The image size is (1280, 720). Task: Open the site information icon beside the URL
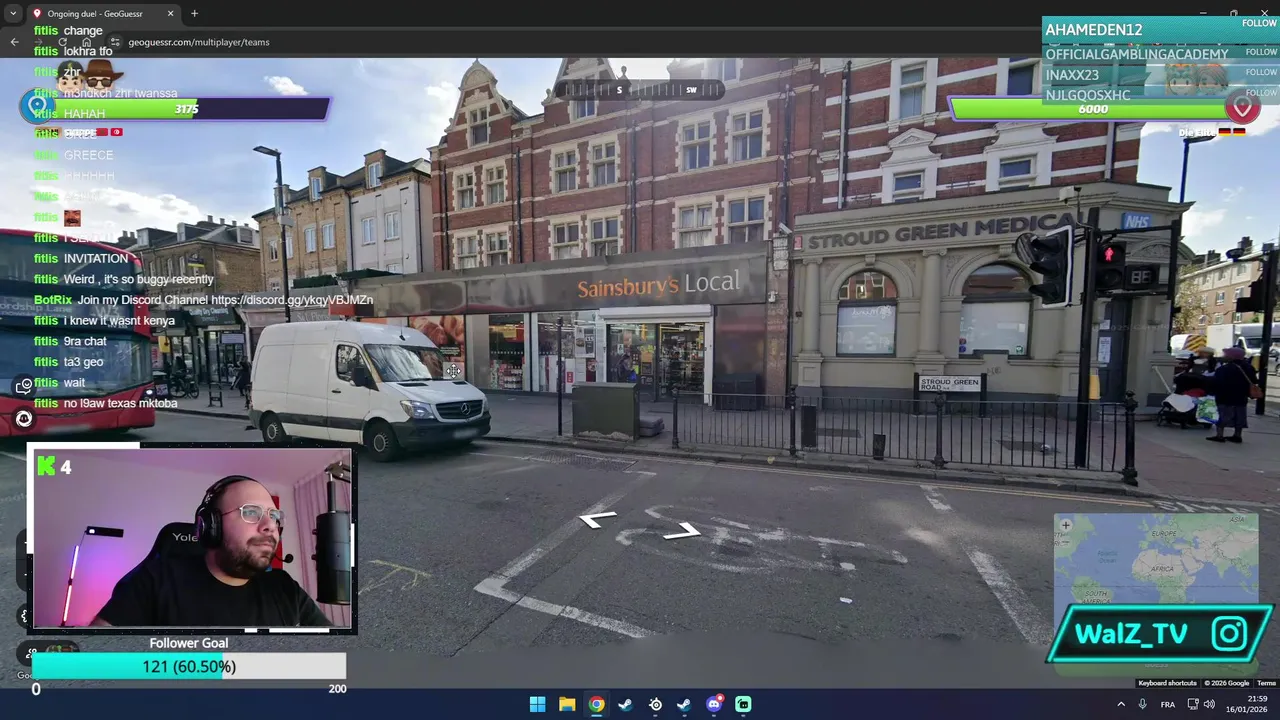click(x=115, y=42)
